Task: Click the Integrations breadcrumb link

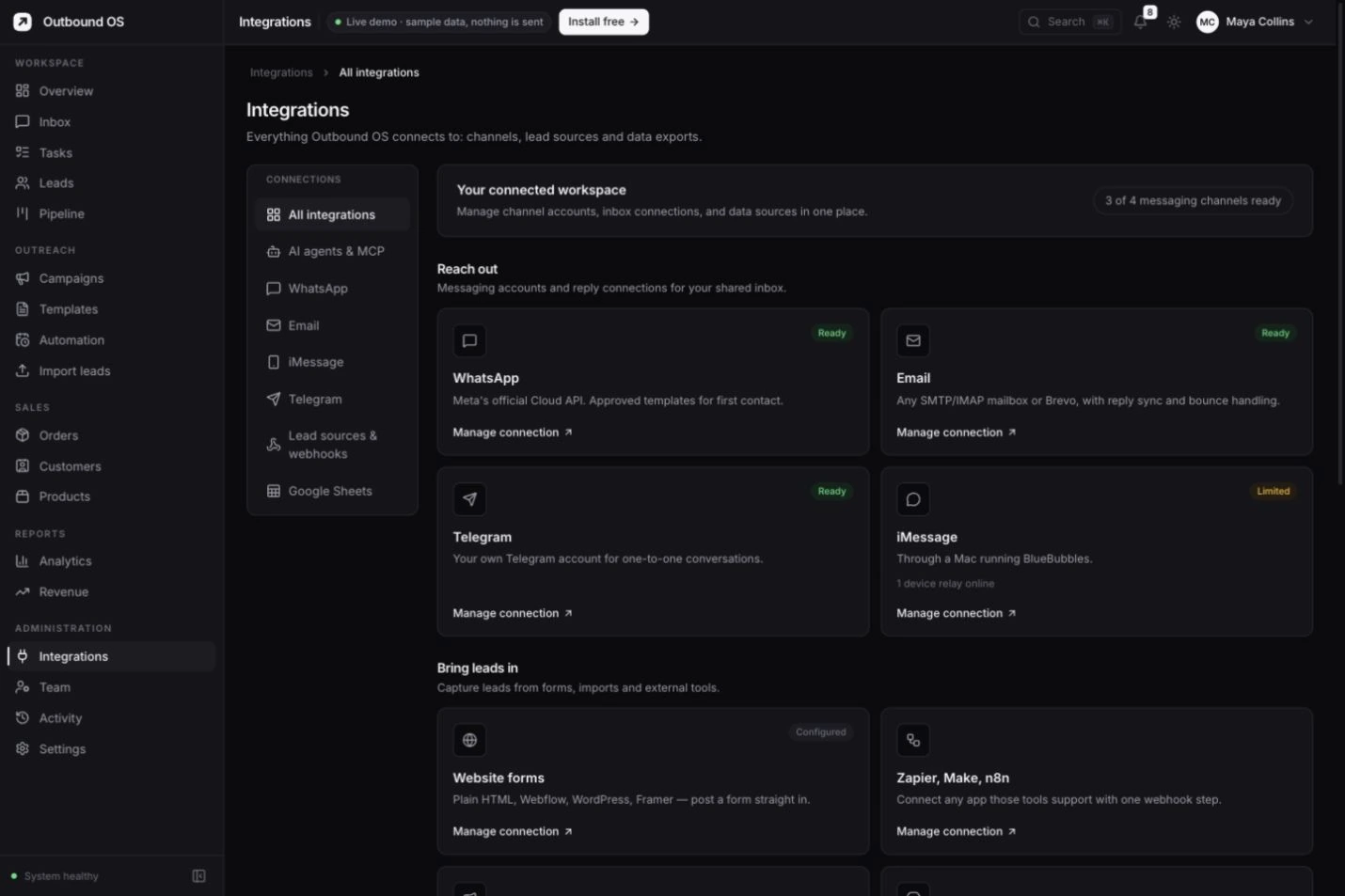Action: click(281, 72)
